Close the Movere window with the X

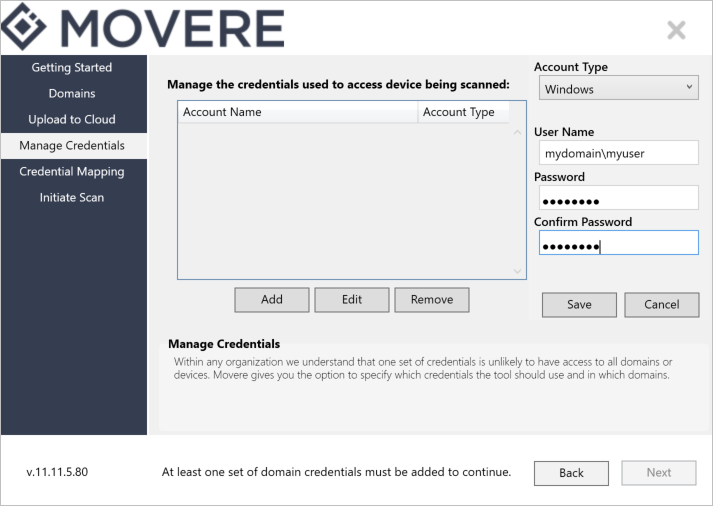[676, 30]
